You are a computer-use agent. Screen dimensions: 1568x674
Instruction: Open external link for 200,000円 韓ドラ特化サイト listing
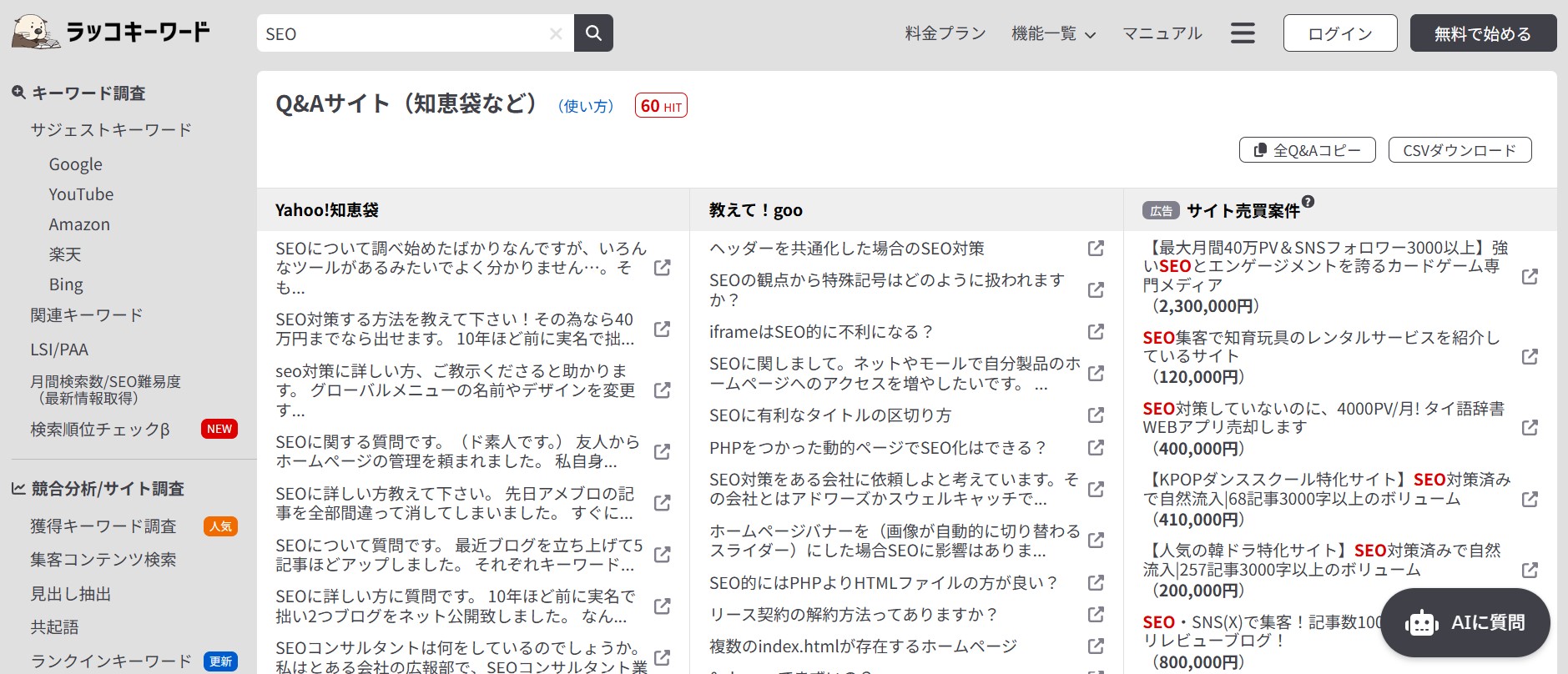[1530, 570]
